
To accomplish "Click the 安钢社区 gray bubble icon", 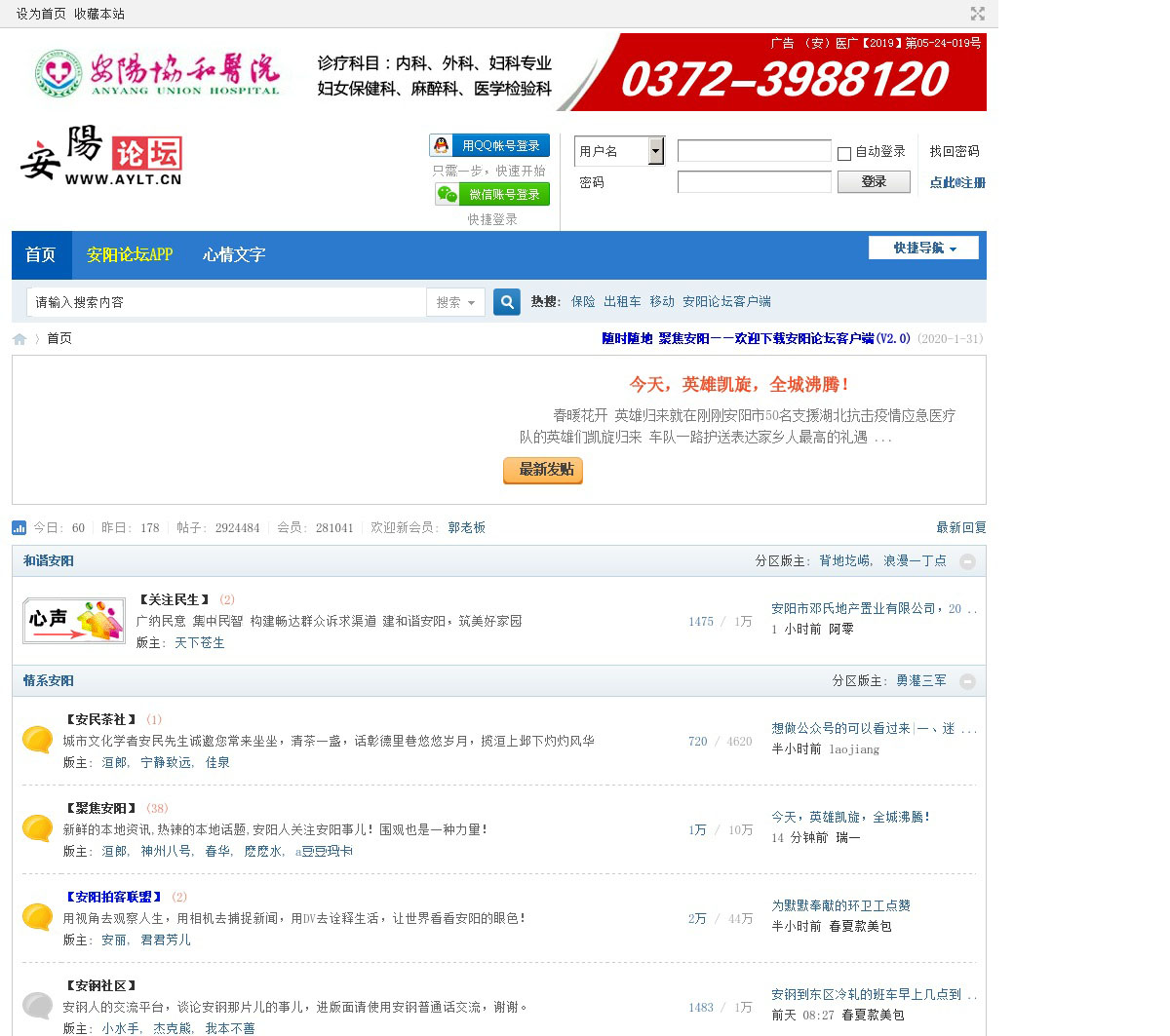I will tap(38, 1006).
